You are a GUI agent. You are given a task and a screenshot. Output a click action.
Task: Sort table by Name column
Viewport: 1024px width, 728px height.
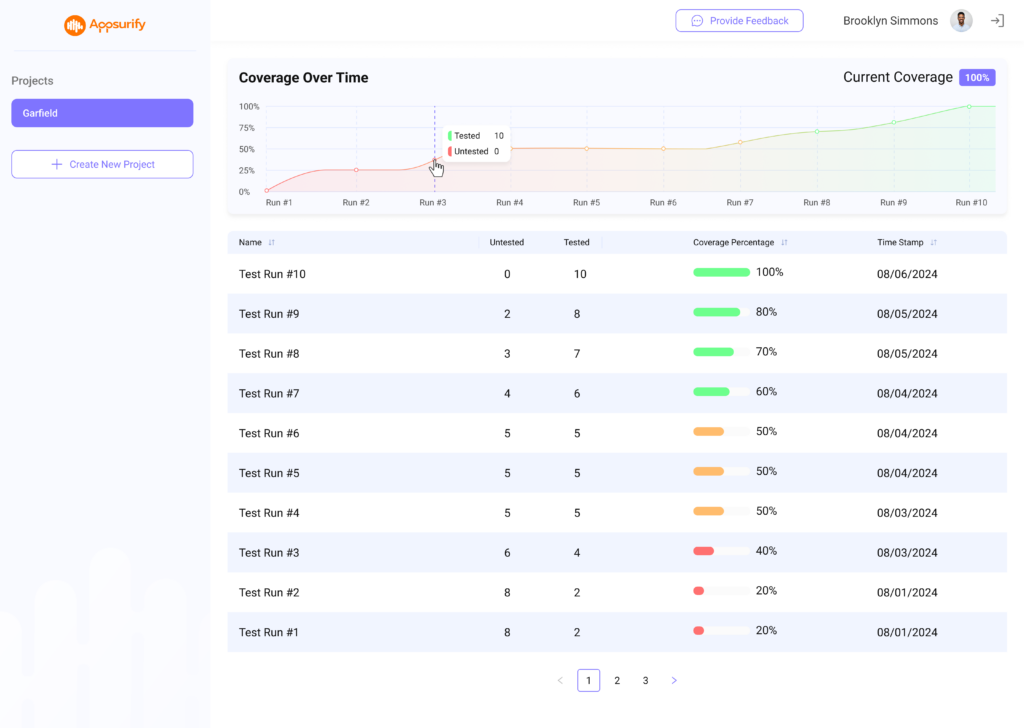coord(272,242)
